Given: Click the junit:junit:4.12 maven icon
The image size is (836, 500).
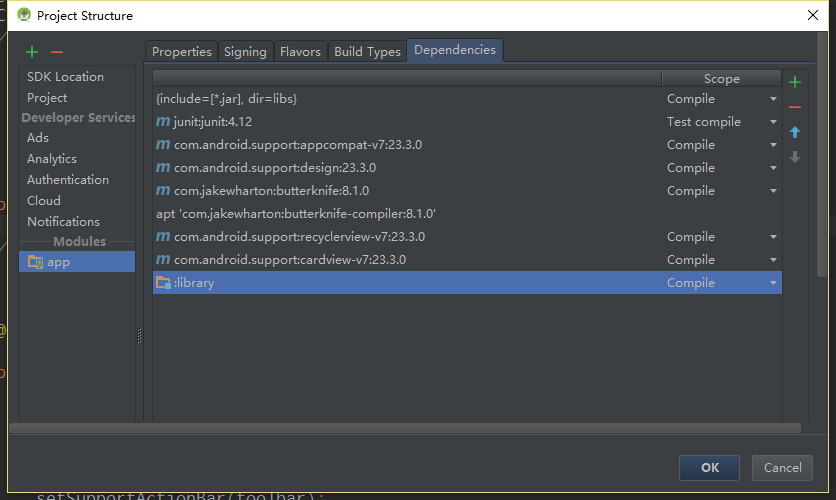Looking at the screenshot, I should click(163, 122).
